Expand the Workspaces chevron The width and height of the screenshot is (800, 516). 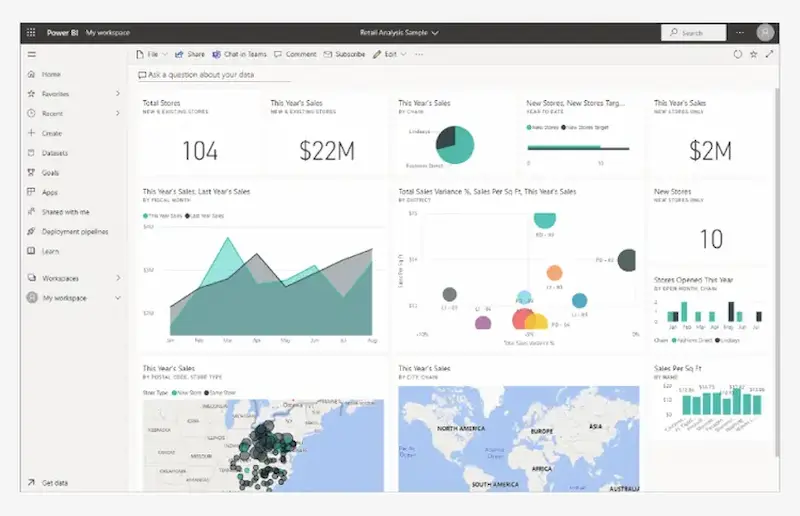pyautogui.click(x=118, y=278)
